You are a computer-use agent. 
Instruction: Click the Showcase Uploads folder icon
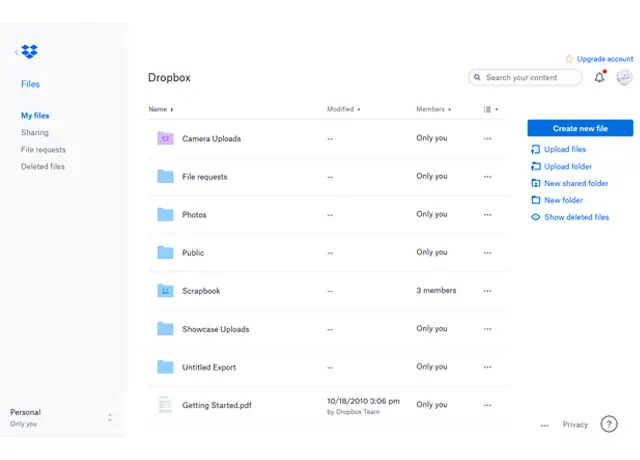165,329
